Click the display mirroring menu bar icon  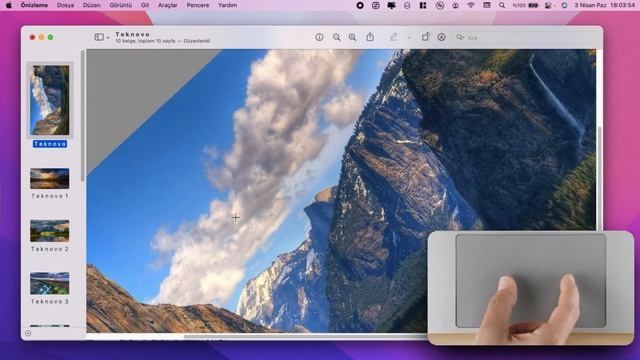[391, 5]
